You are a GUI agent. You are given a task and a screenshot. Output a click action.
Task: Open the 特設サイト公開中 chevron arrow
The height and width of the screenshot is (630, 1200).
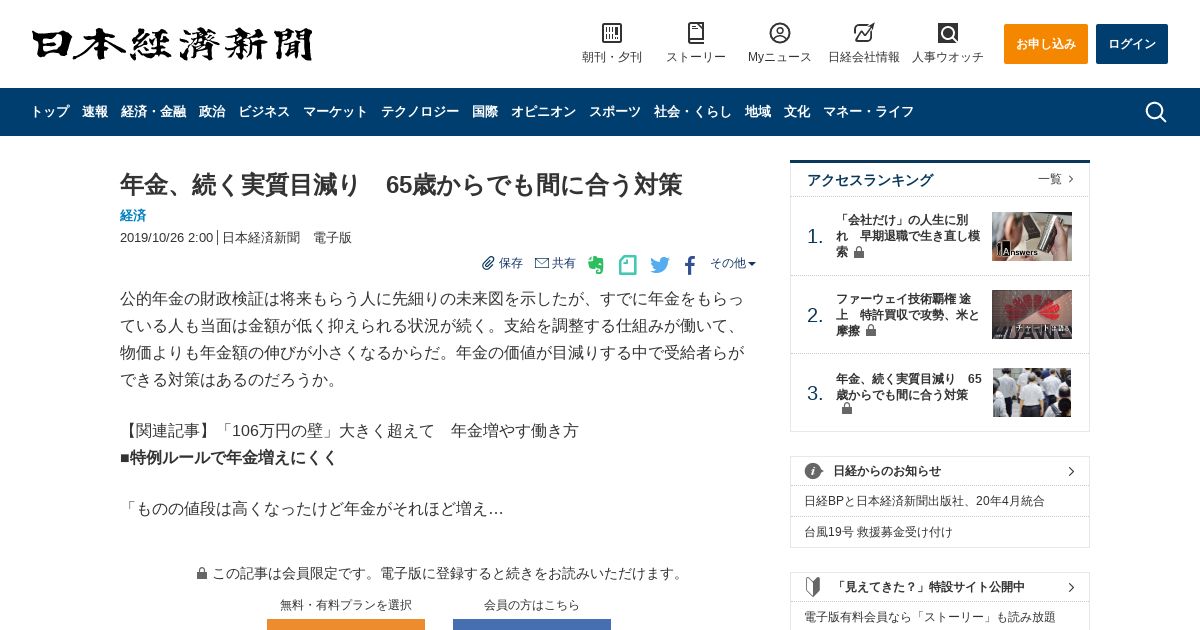1071,587
